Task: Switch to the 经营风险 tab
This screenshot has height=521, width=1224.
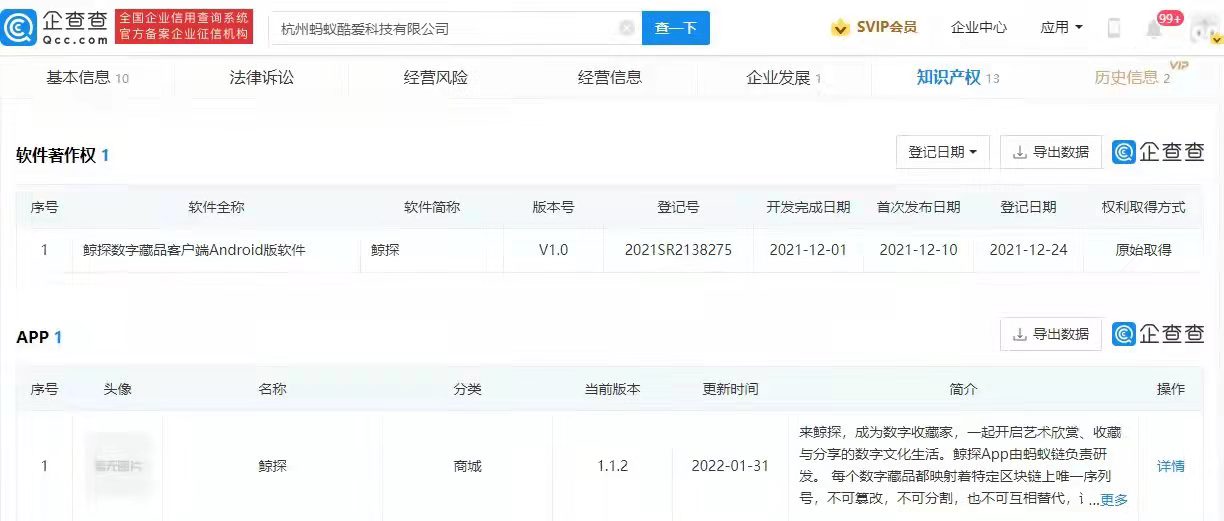Action: click(x=436, y=77)
